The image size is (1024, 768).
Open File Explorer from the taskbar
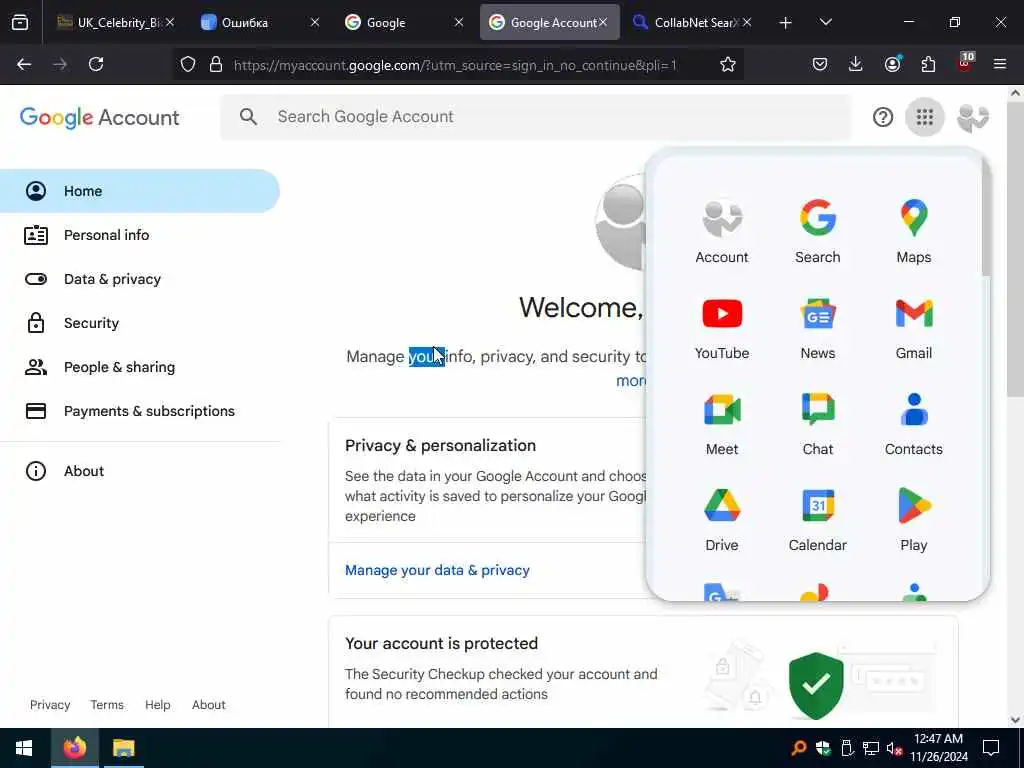tap(123, 748)
